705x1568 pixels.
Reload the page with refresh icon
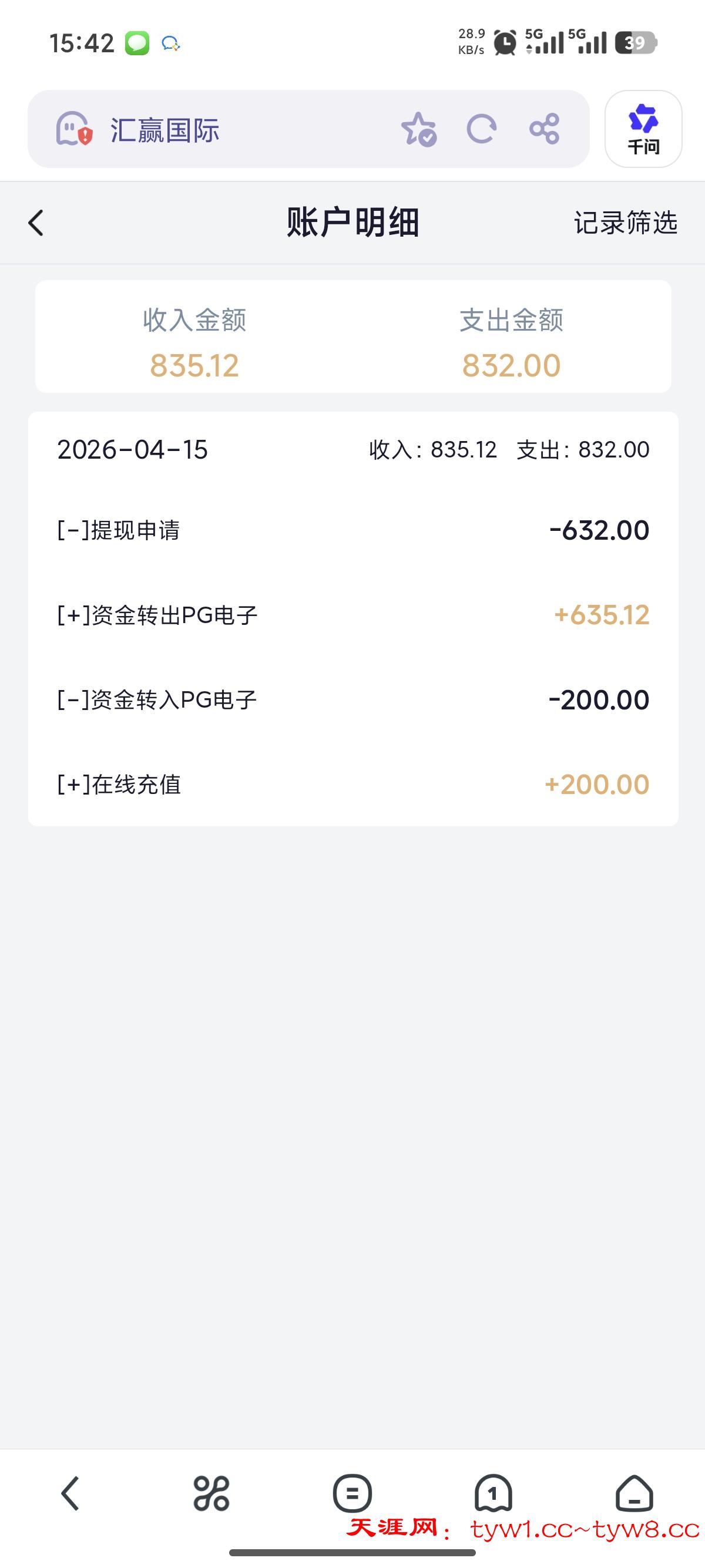click(482, 129)
